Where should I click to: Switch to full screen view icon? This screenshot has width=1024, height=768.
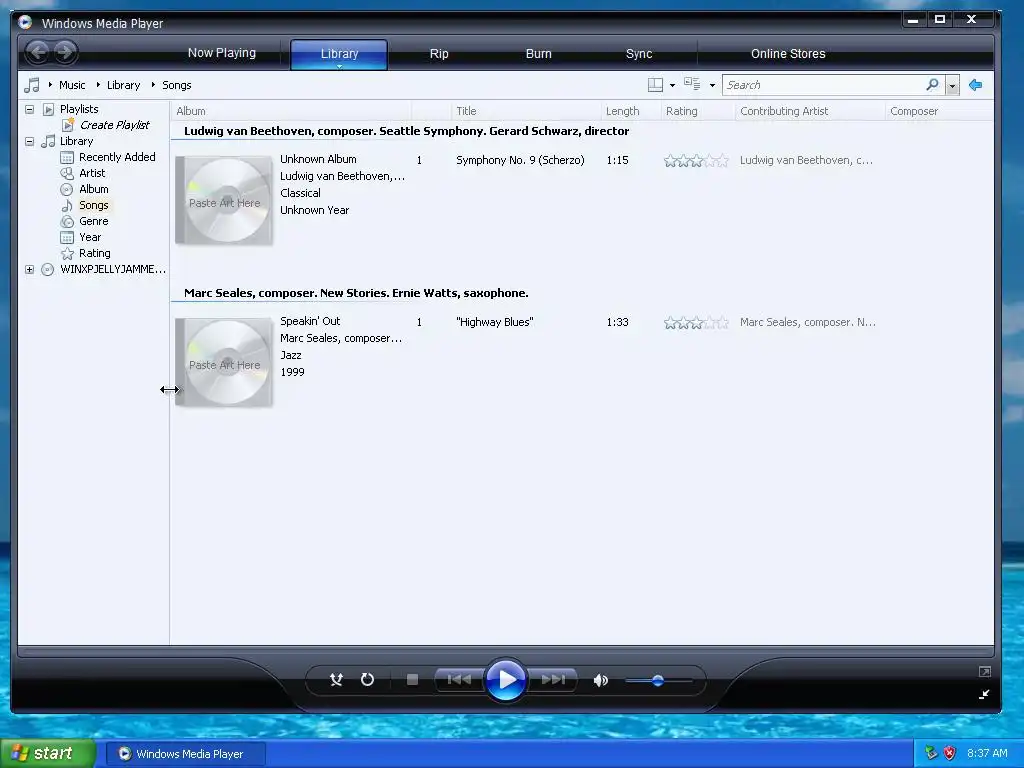pyautogui.click(x=985, y=671)
